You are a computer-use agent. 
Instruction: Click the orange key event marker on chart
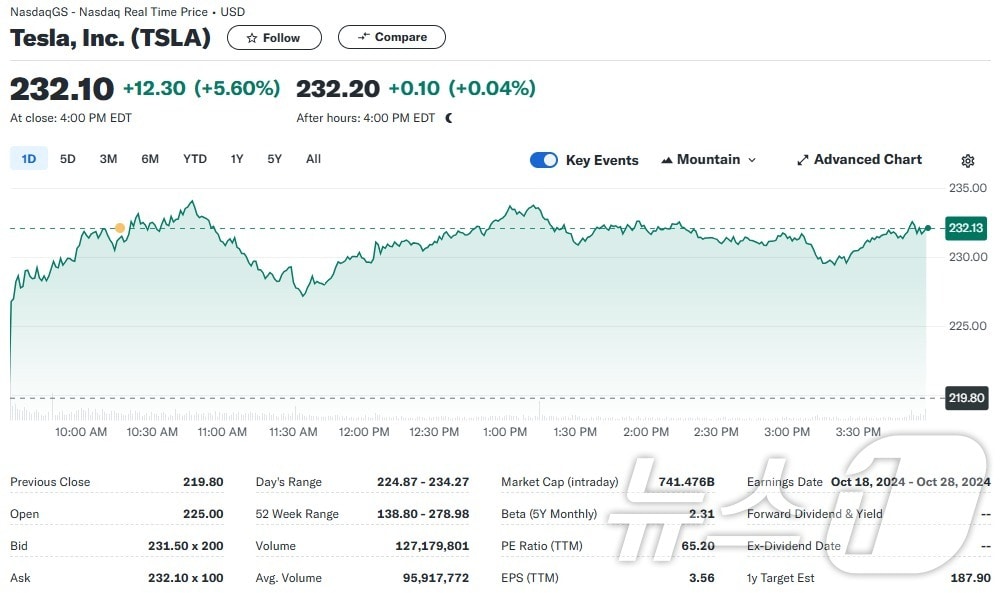[x=120, y=228]
